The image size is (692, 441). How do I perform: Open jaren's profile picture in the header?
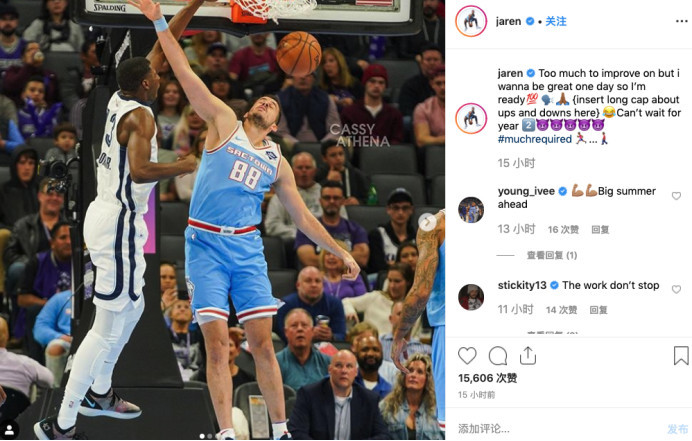click(471, 21)
